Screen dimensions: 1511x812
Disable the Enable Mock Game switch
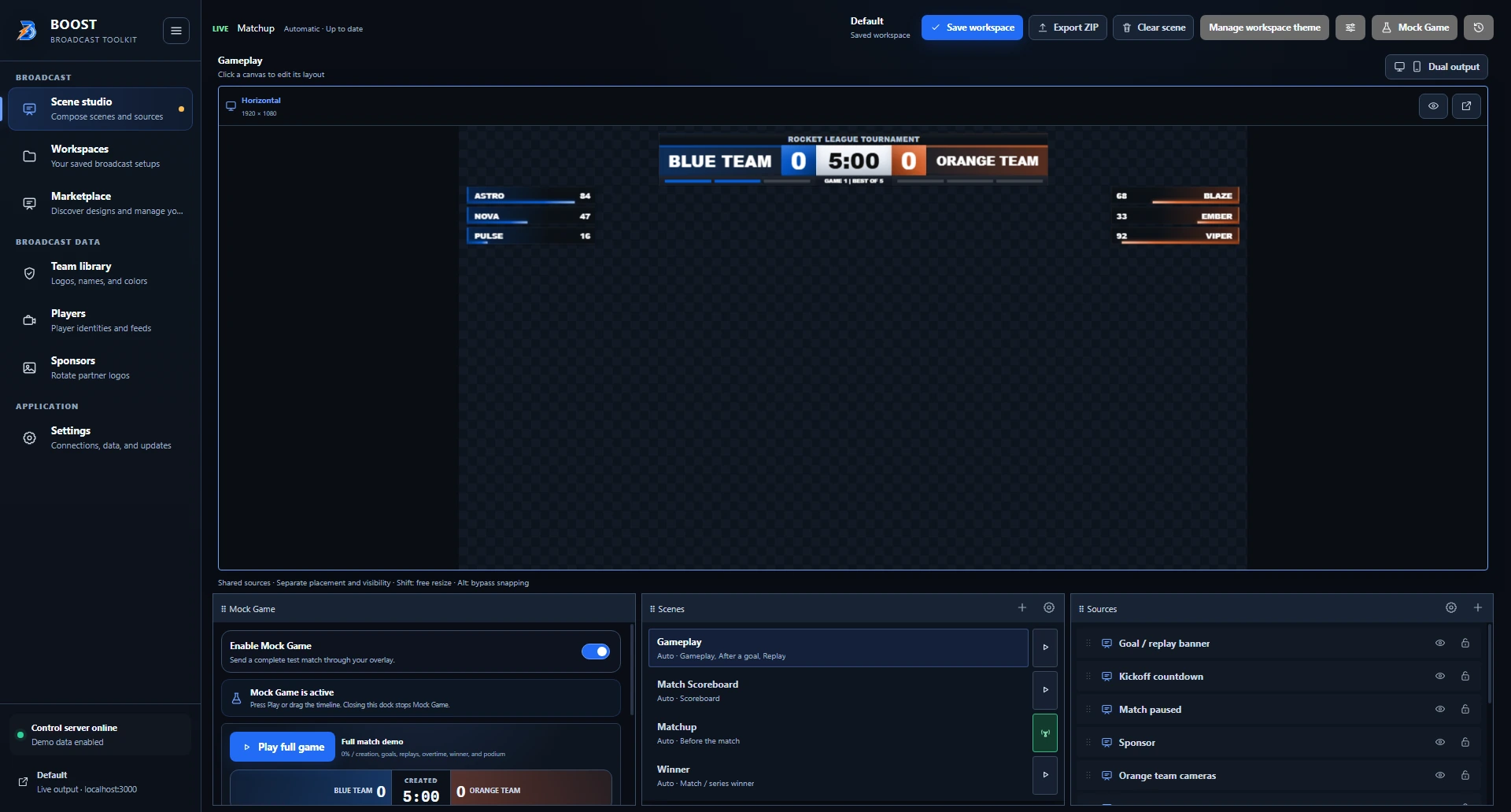(x=596, y=651)
